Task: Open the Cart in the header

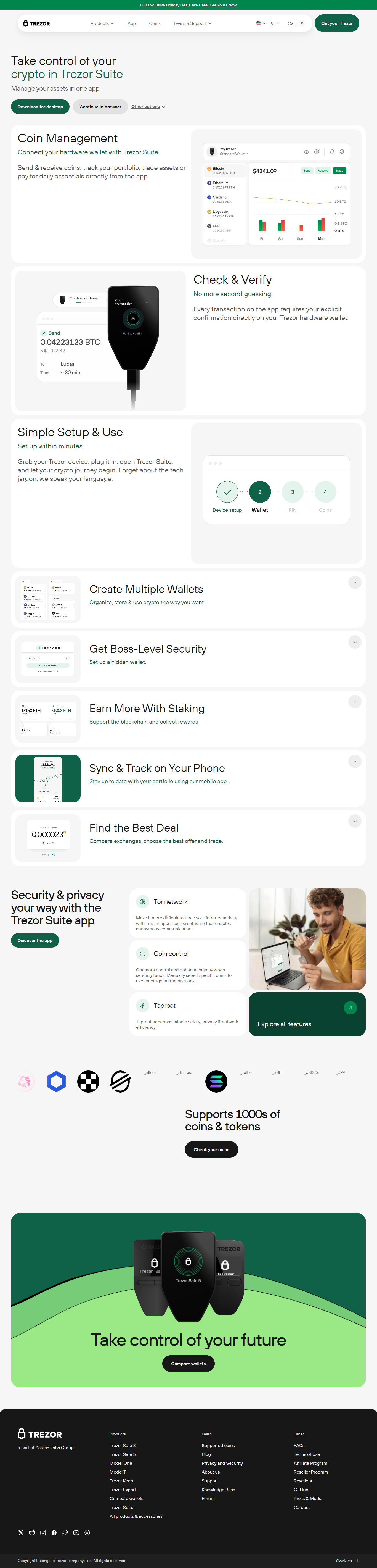Action: pyautogui.click(x=296, y=23)
